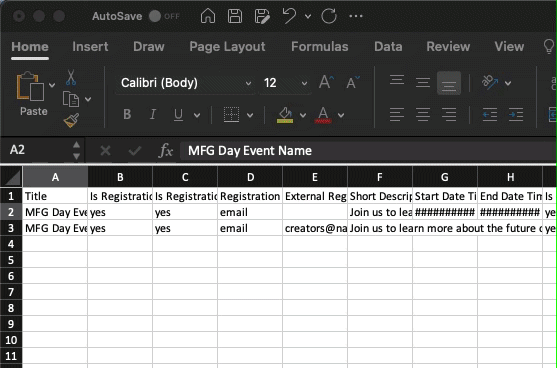Open Insert Function with the fx icon

click(166, 151)
